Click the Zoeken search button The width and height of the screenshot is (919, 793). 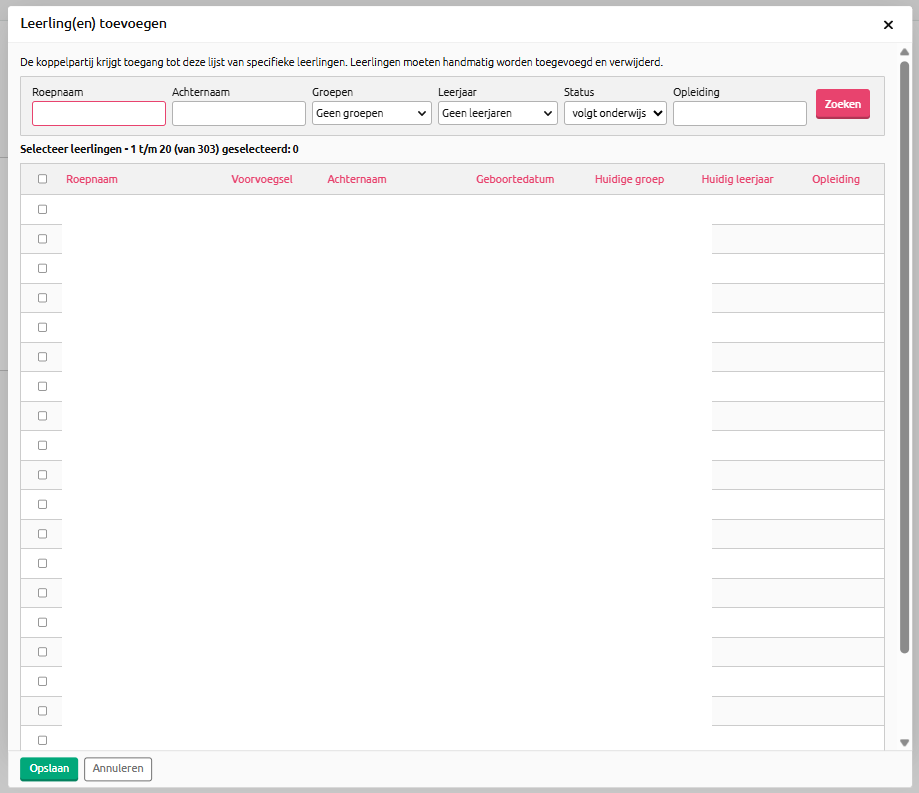pyautogui.click(x=842, y=105)
